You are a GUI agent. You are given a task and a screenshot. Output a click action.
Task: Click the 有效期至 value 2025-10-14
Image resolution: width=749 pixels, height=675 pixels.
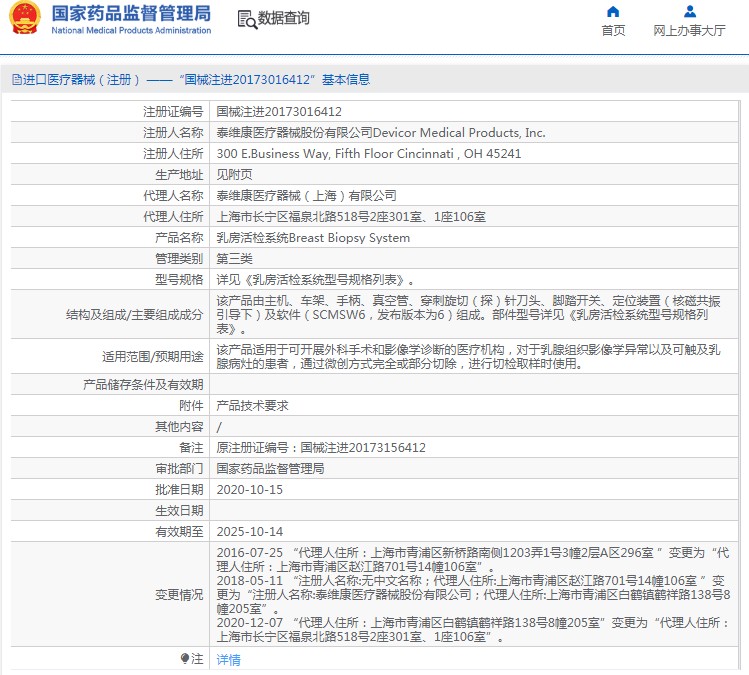(x=250, y=532)
